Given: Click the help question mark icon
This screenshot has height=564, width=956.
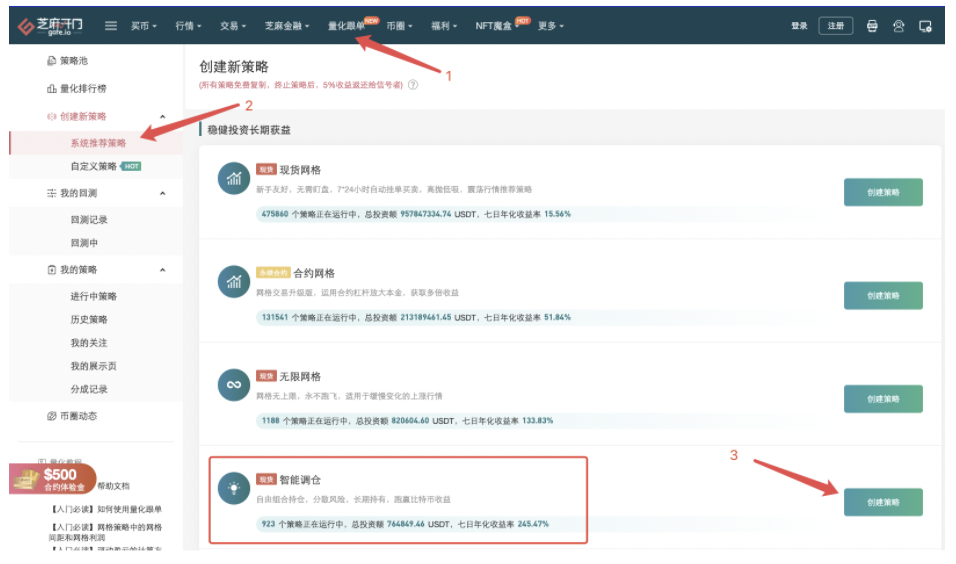Looking at the screenshot, I should pyautogui.click(x=413, y=85).
